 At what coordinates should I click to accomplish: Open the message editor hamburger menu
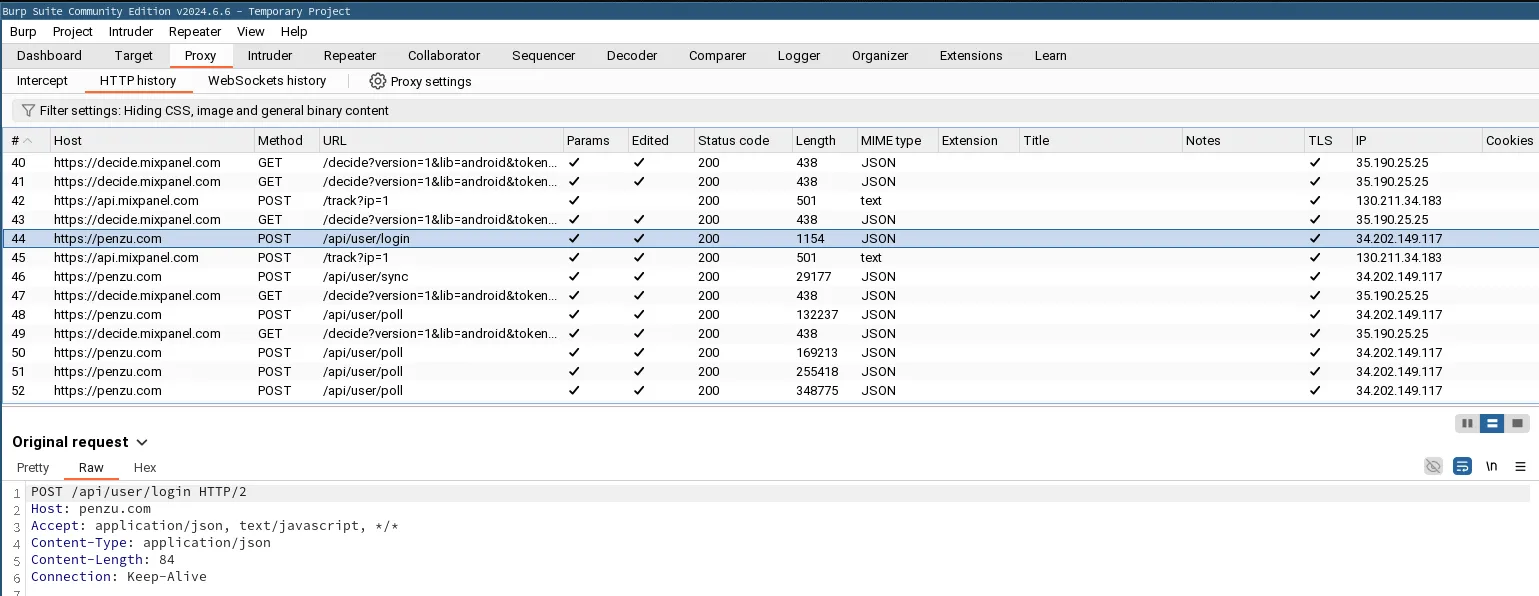click(x=1520, y=466)
